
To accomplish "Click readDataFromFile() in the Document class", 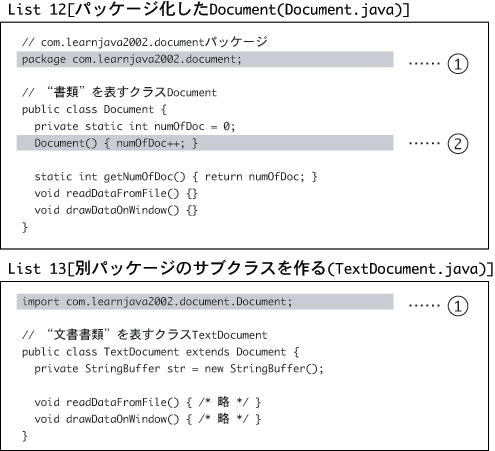I will (116, 193).
